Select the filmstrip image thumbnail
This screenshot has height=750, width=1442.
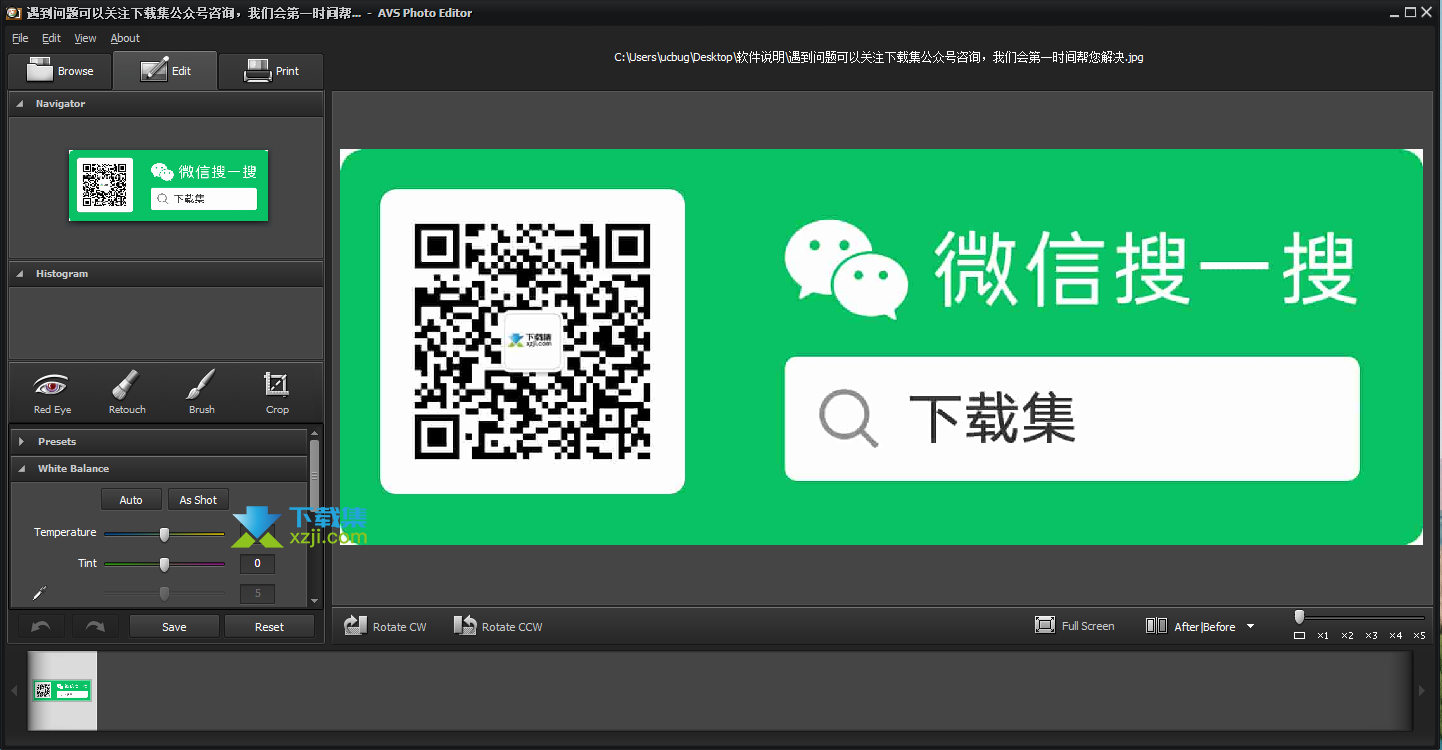[63, 690]
